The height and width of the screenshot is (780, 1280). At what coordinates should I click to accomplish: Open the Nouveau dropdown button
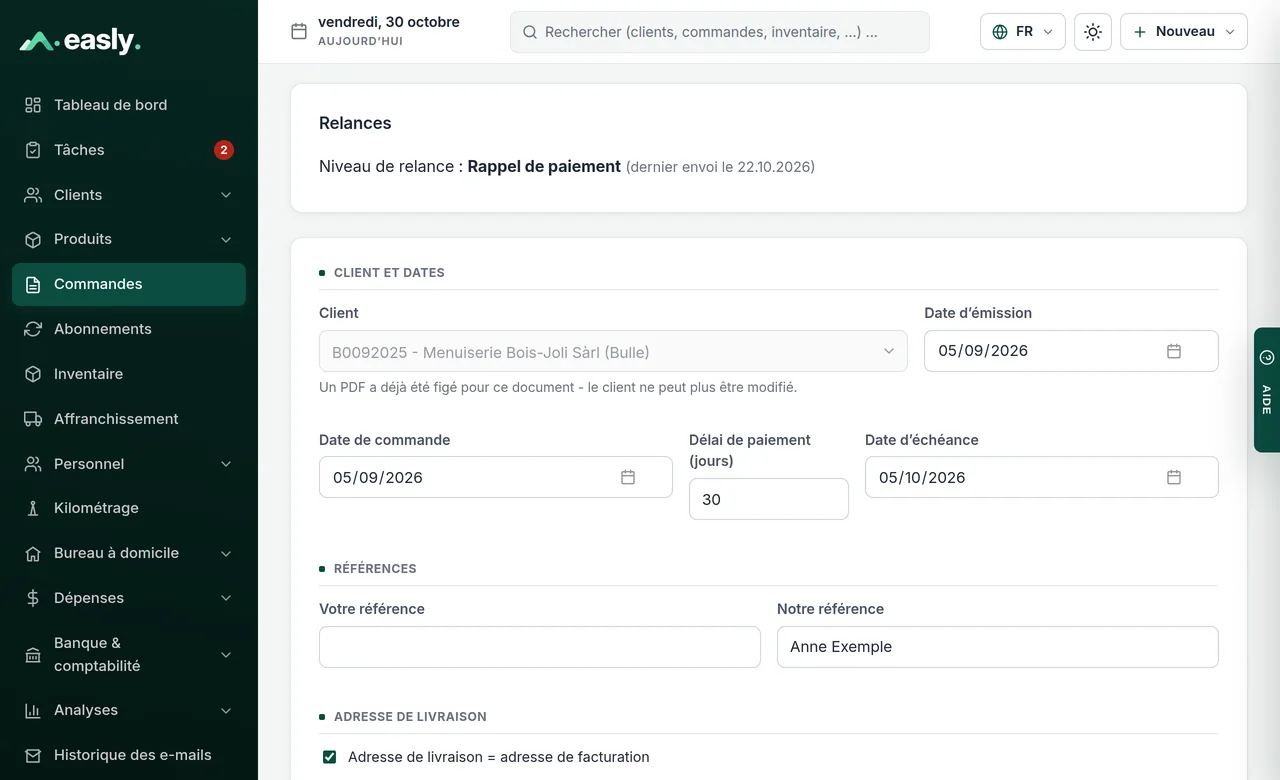pyautogui.click(x=1184, y=32)
